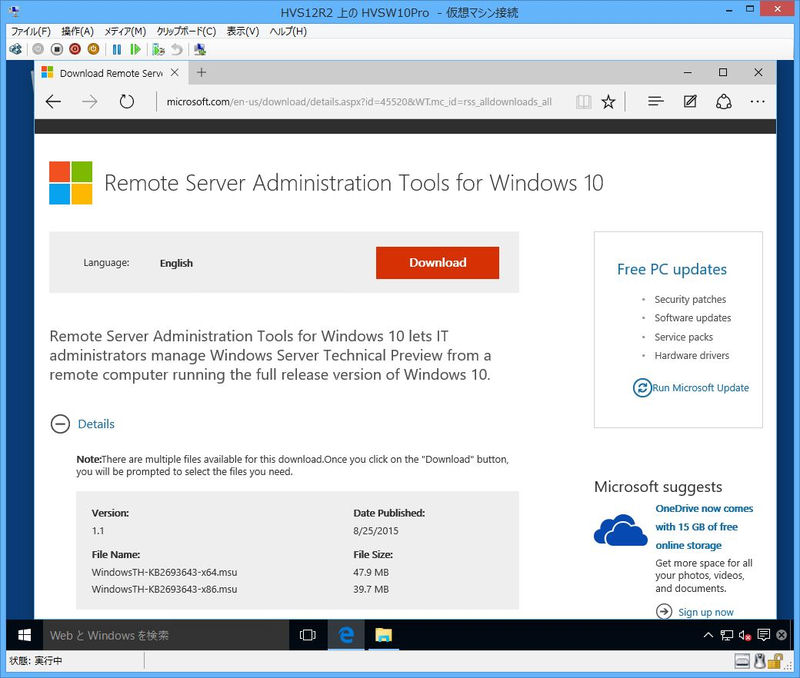800x678 pixels.
Task: Click the grey X icon in tray
Action: pyautogui.click(x=781, y=635)
